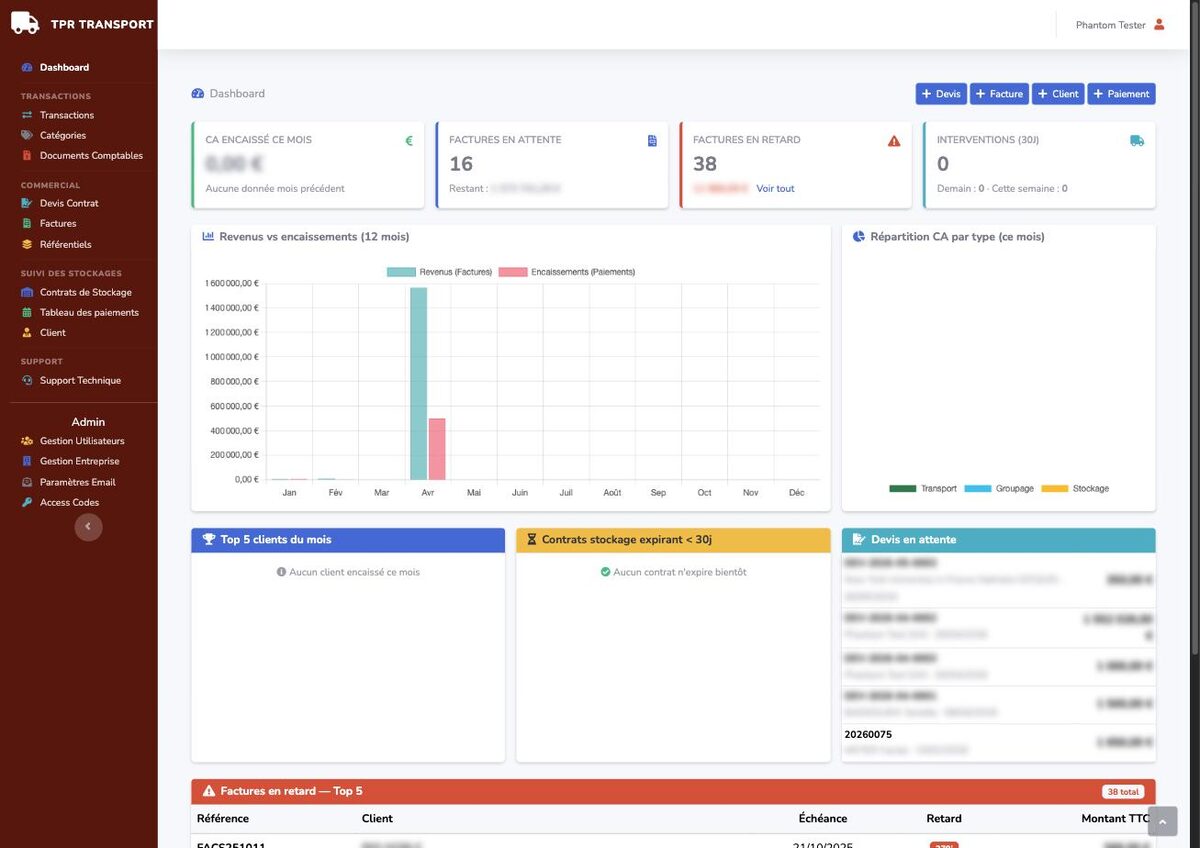Click warning triangle on Factures en retard card
Viewport: 1200px width, 848px height.
point(894,141)
